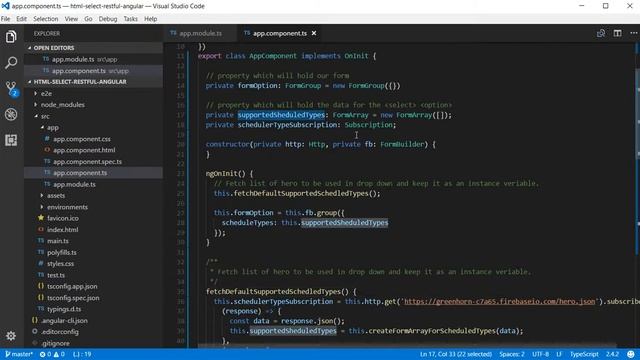Click the warnings count in status bar

pos(59,354)
